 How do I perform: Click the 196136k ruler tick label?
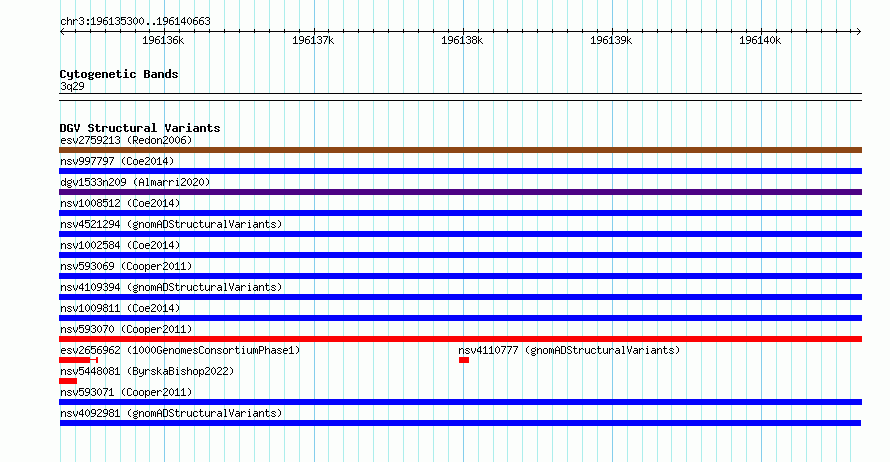163,40
